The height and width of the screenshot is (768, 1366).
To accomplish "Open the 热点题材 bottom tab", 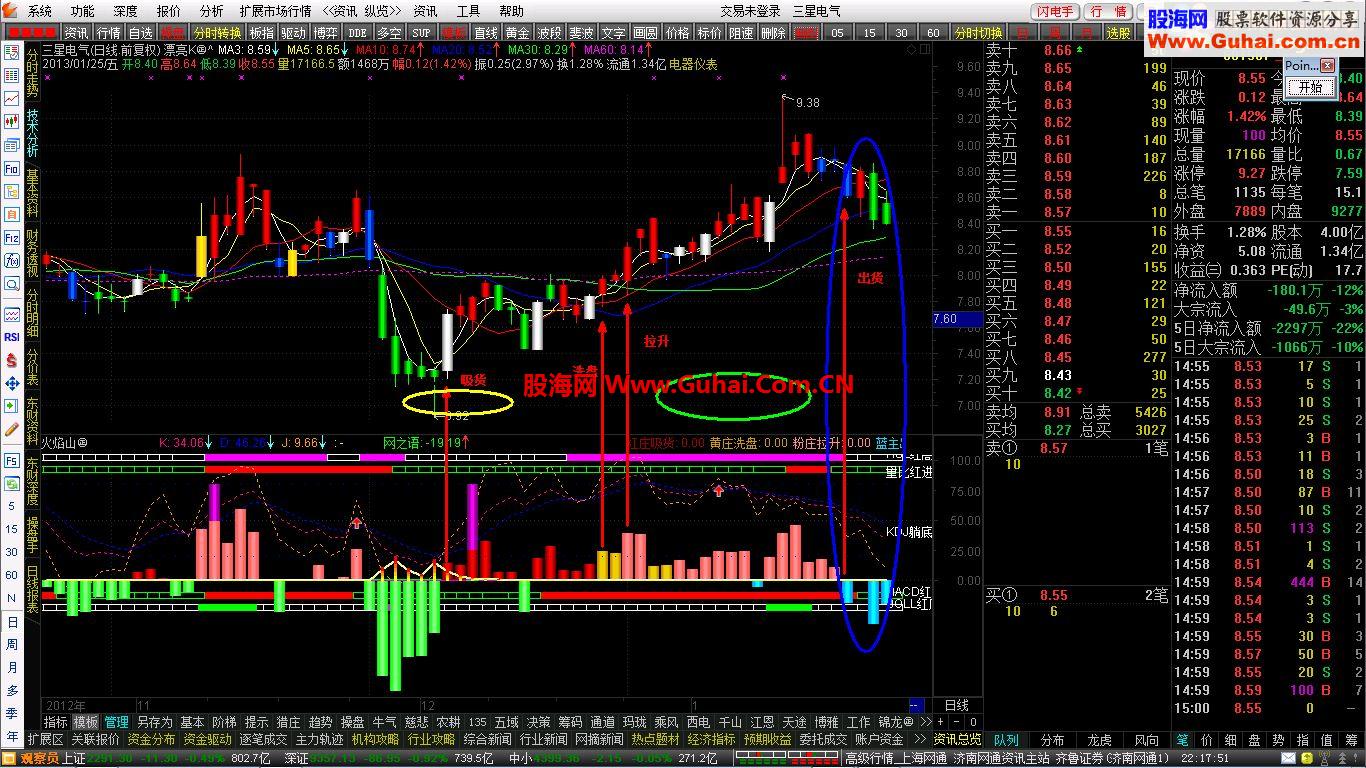I will coord(656,740).
